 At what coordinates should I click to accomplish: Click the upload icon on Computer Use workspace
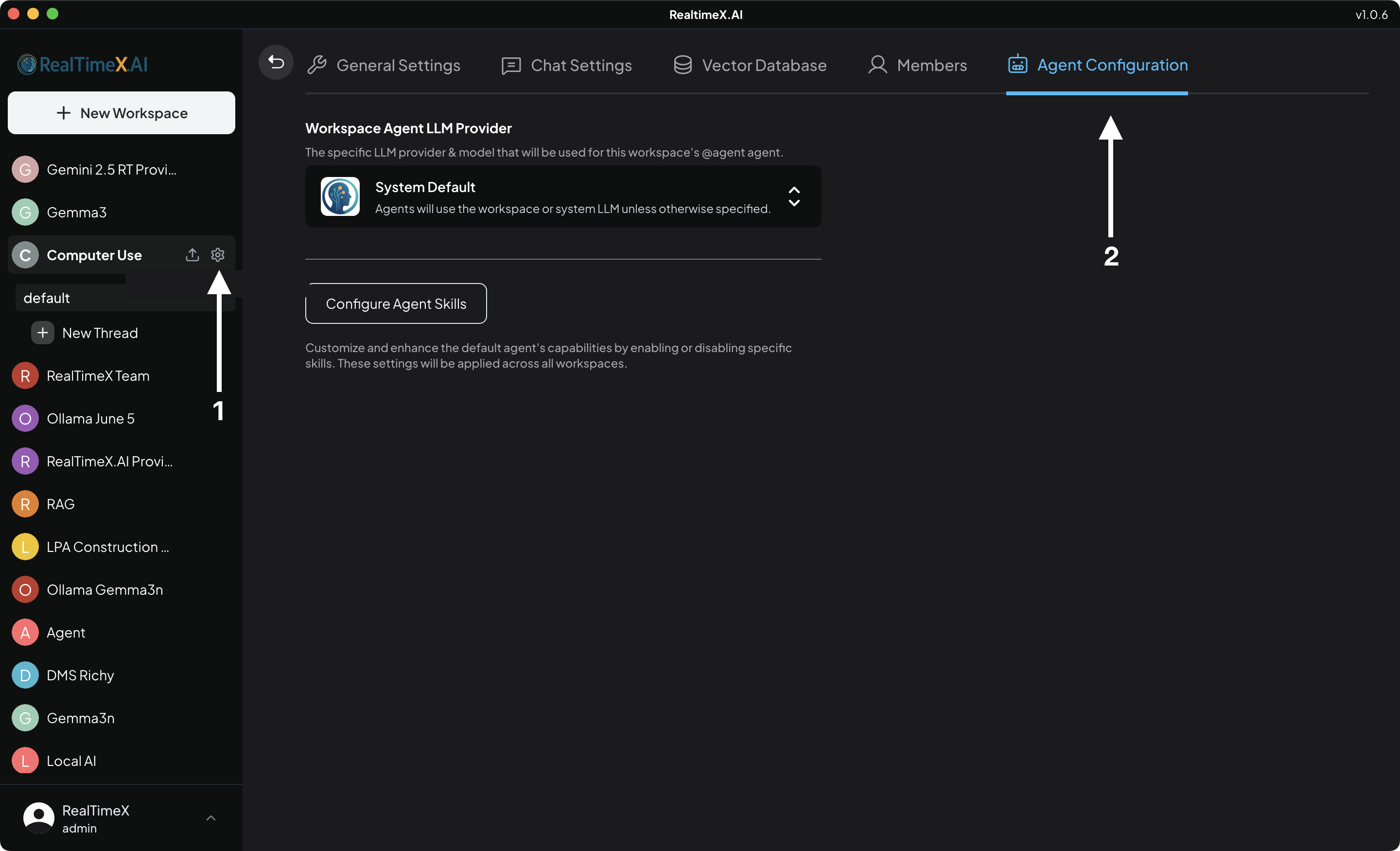pos(192,255)
